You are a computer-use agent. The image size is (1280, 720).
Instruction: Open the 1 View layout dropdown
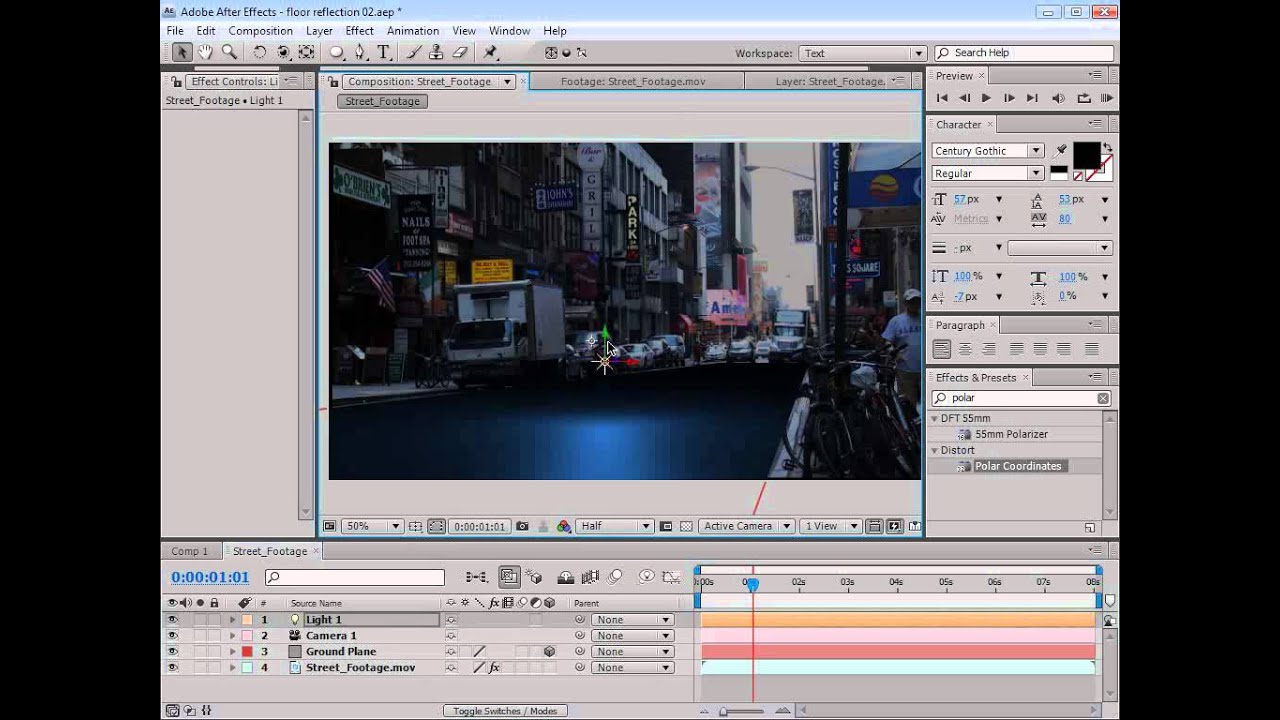click(x=831, y=526)
